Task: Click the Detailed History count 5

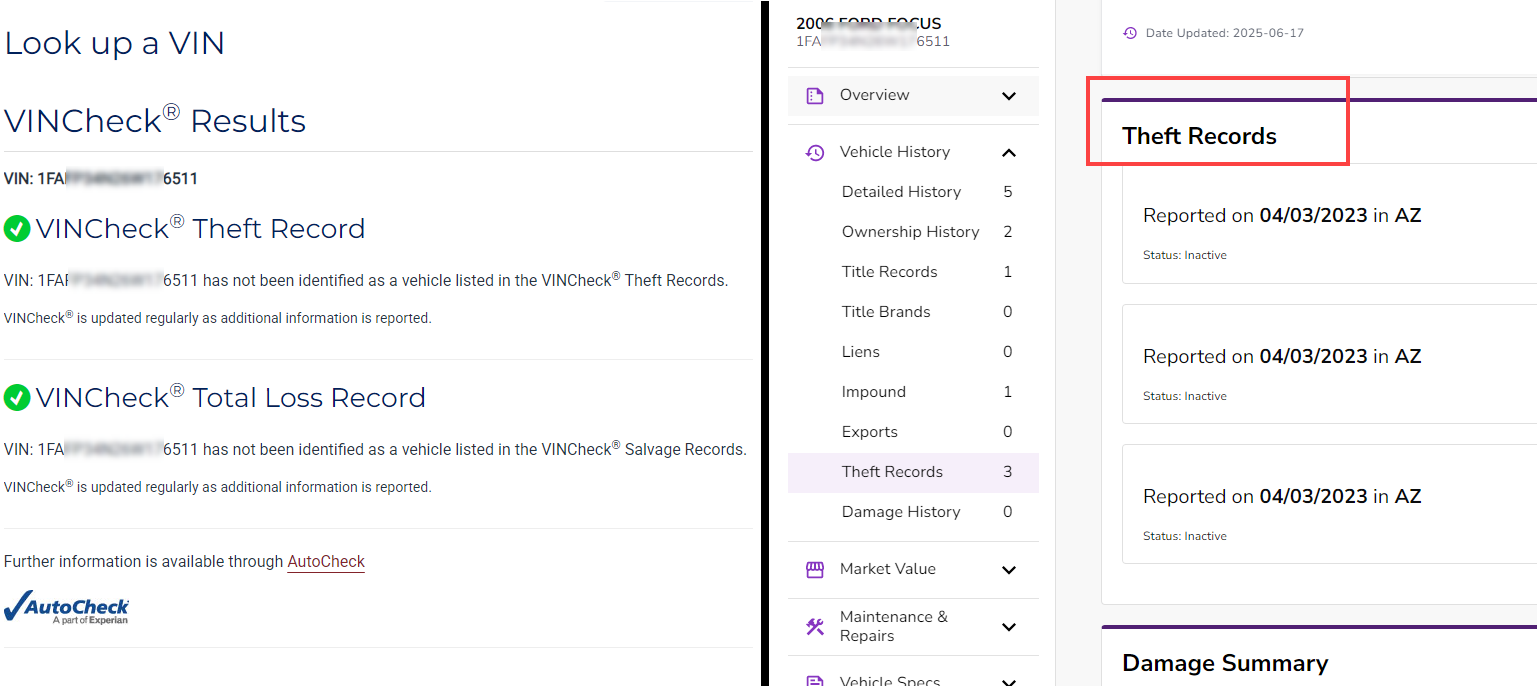Action: coord(1008,192)
